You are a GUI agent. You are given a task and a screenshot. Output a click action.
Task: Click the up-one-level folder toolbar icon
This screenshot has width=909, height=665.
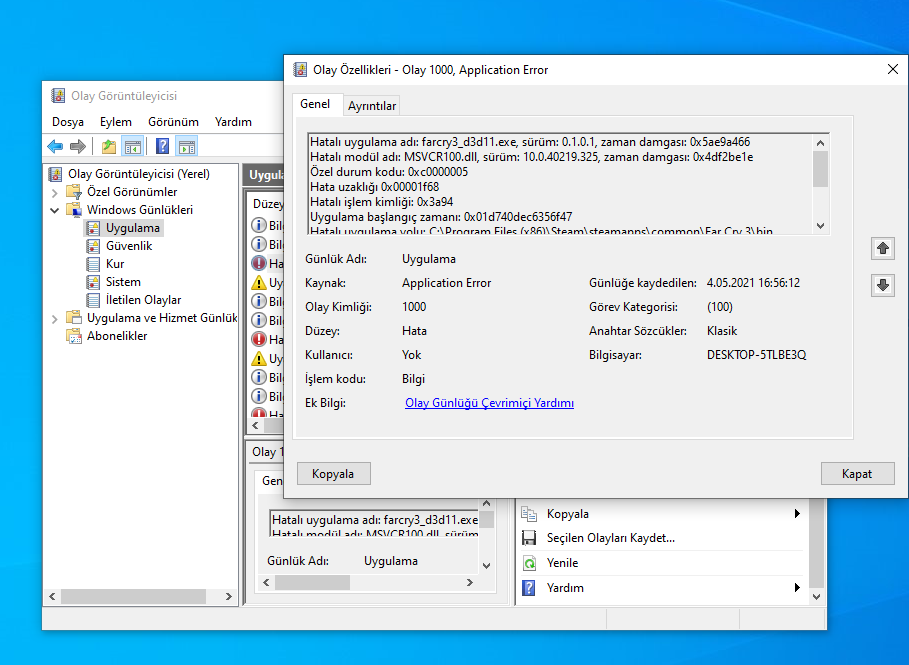coord(108,147)
